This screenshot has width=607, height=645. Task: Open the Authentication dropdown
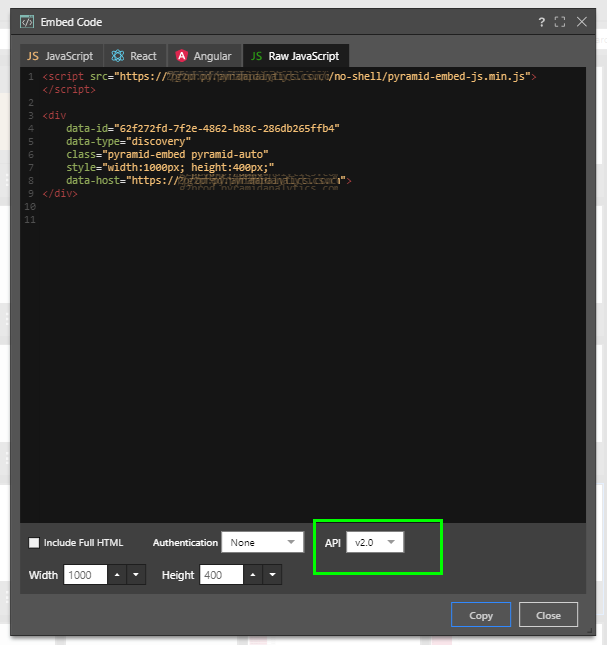262,542
